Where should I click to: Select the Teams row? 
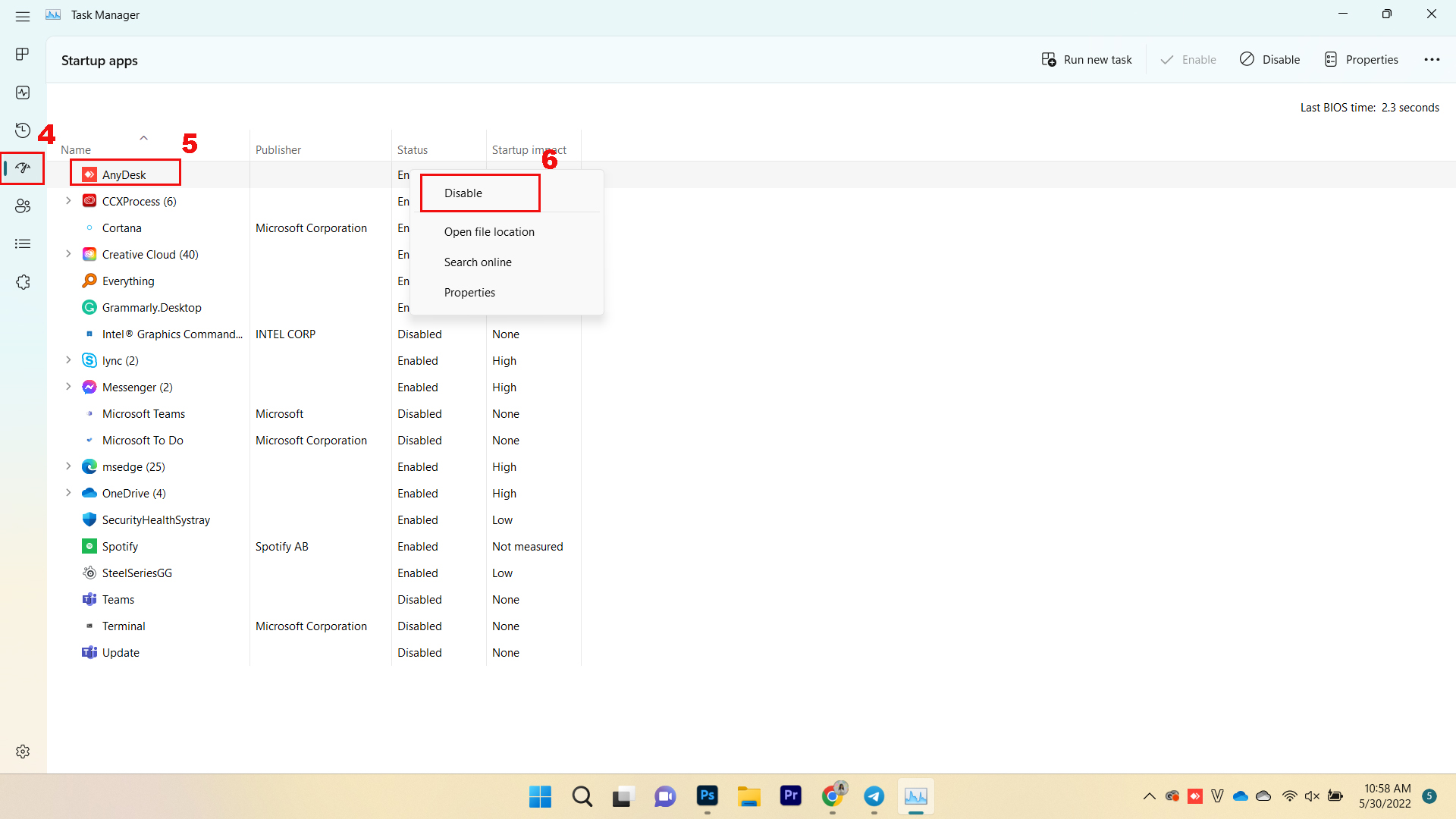coord(314,600)
